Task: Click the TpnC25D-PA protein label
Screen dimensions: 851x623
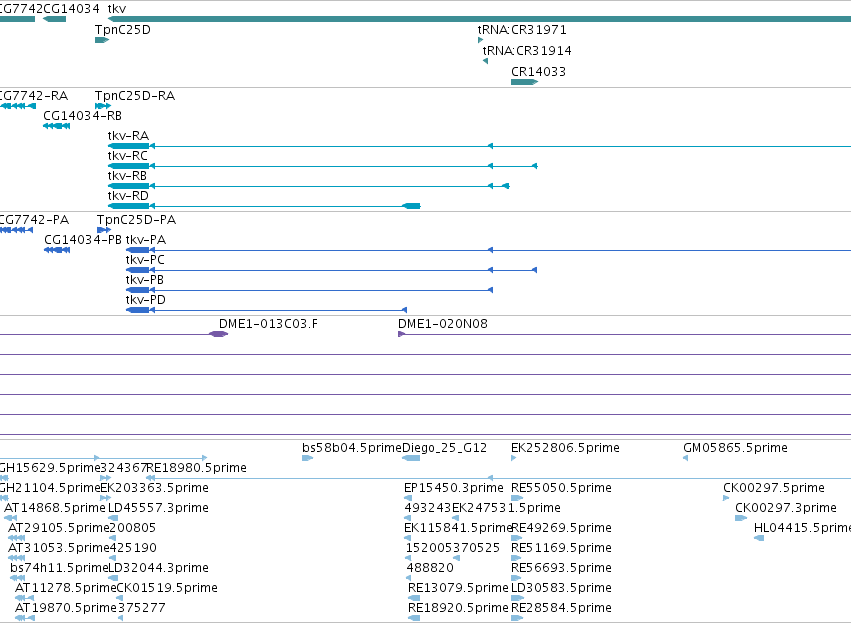Action: (x=136, y=220)
